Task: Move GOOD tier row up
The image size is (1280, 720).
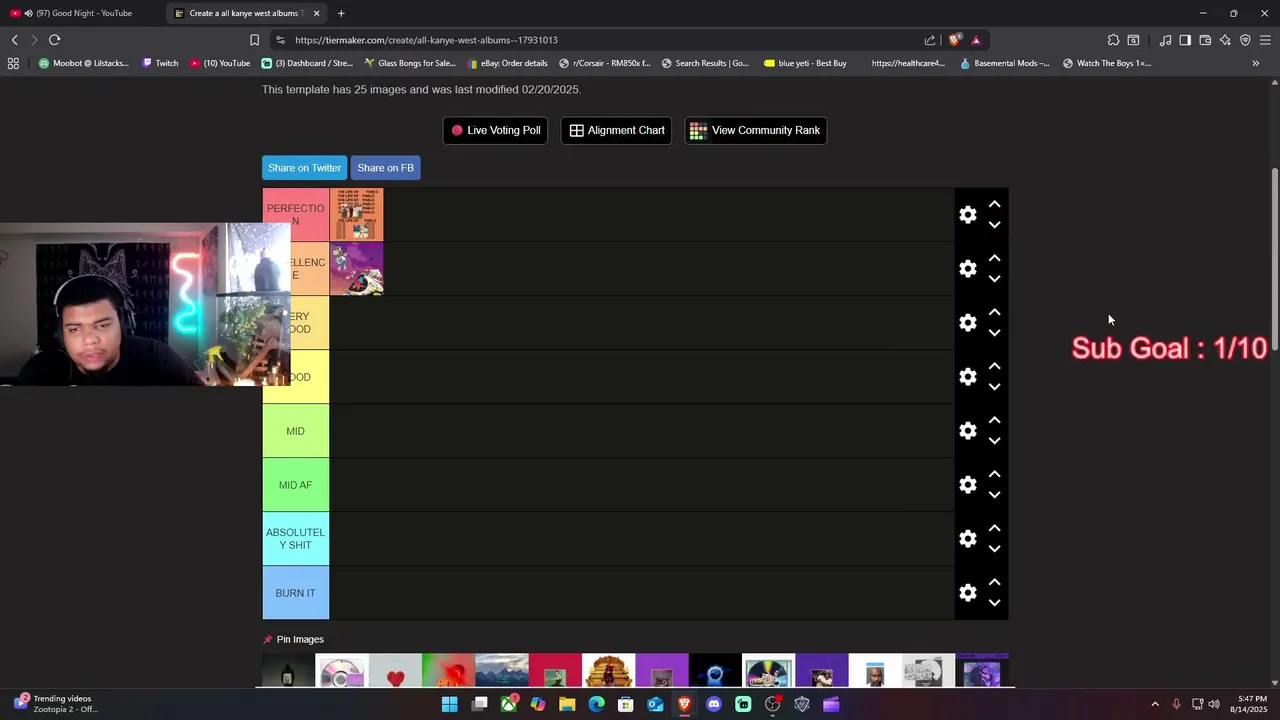Action: pos(994,366)
